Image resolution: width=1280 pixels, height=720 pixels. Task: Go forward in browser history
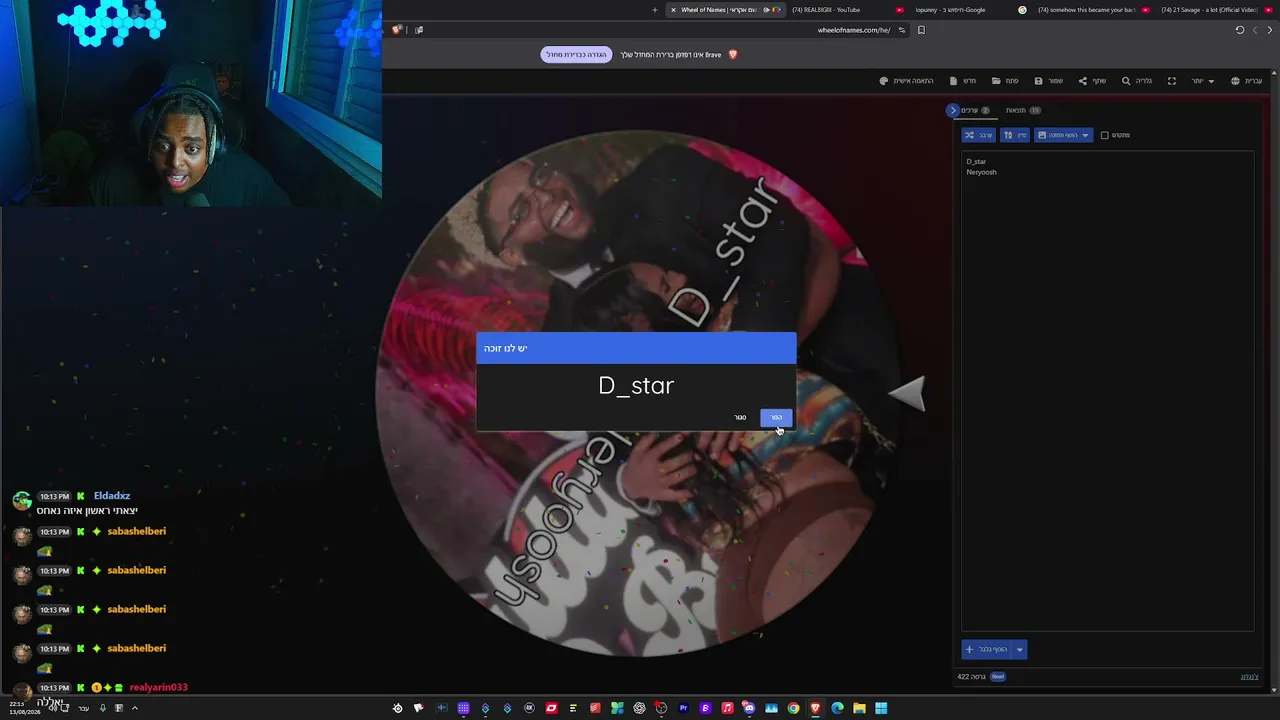1255,30
